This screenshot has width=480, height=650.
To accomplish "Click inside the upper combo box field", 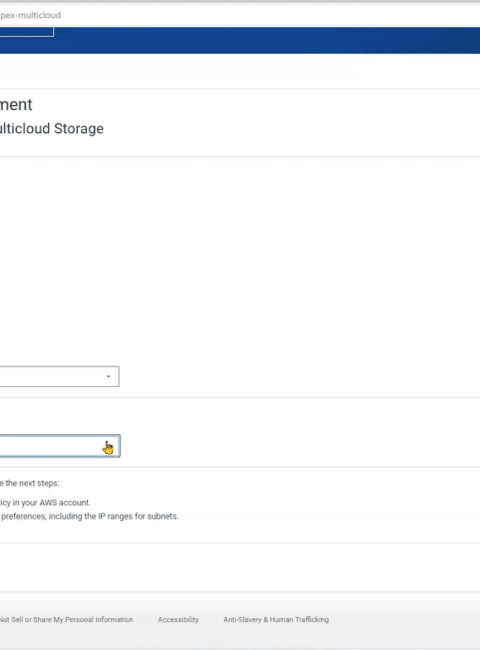I will coord(59,376).
